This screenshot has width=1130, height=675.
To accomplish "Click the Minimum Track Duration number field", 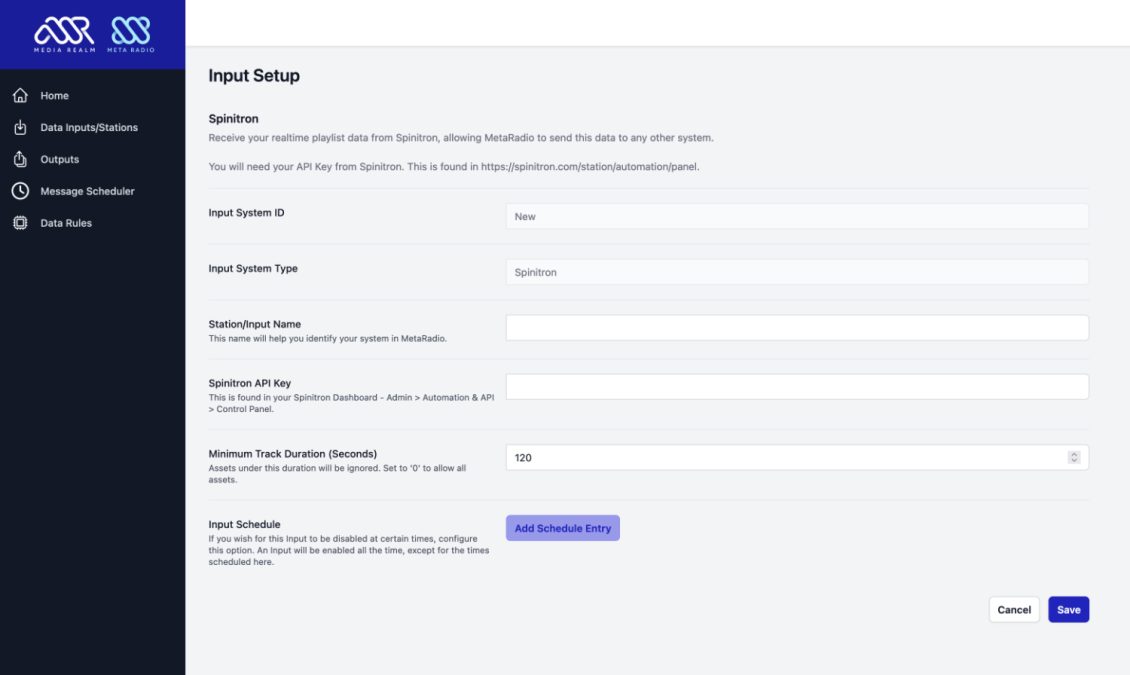I will pos(780,458).
